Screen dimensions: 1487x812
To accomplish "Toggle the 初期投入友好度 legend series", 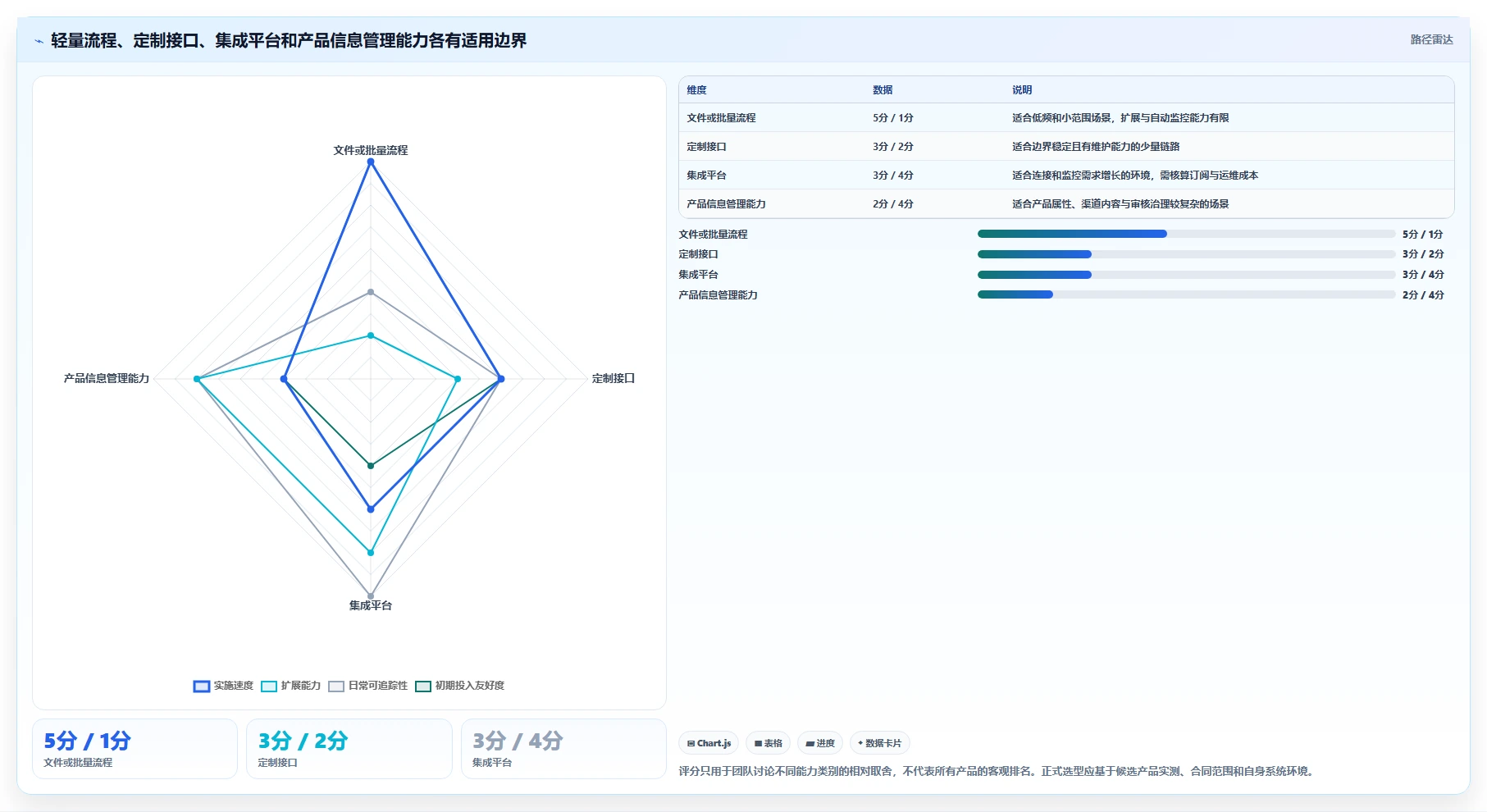I will point(459,686).
